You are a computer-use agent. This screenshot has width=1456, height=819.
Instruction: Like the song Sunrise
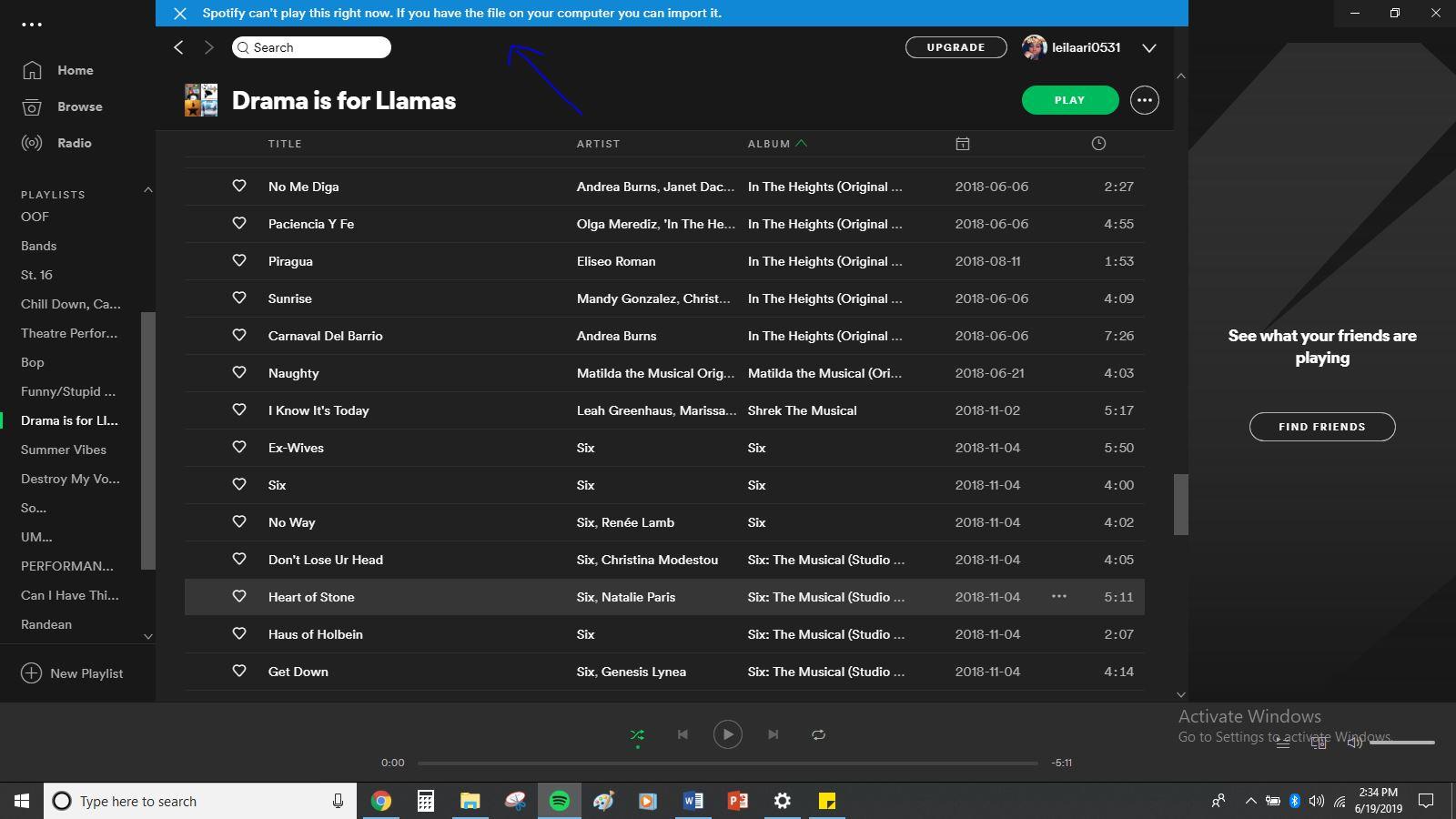[239, 298]
